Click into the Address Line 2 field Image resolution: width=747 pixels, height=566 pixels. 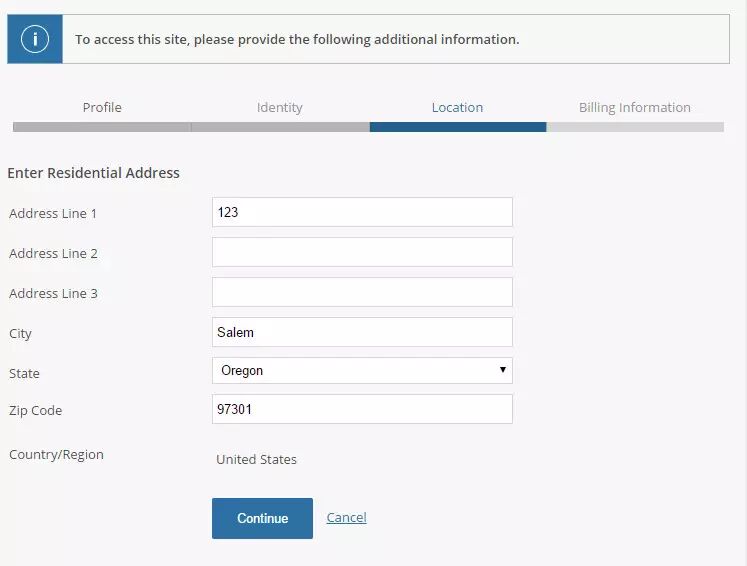pyautogui.click(x=362, y=252)
